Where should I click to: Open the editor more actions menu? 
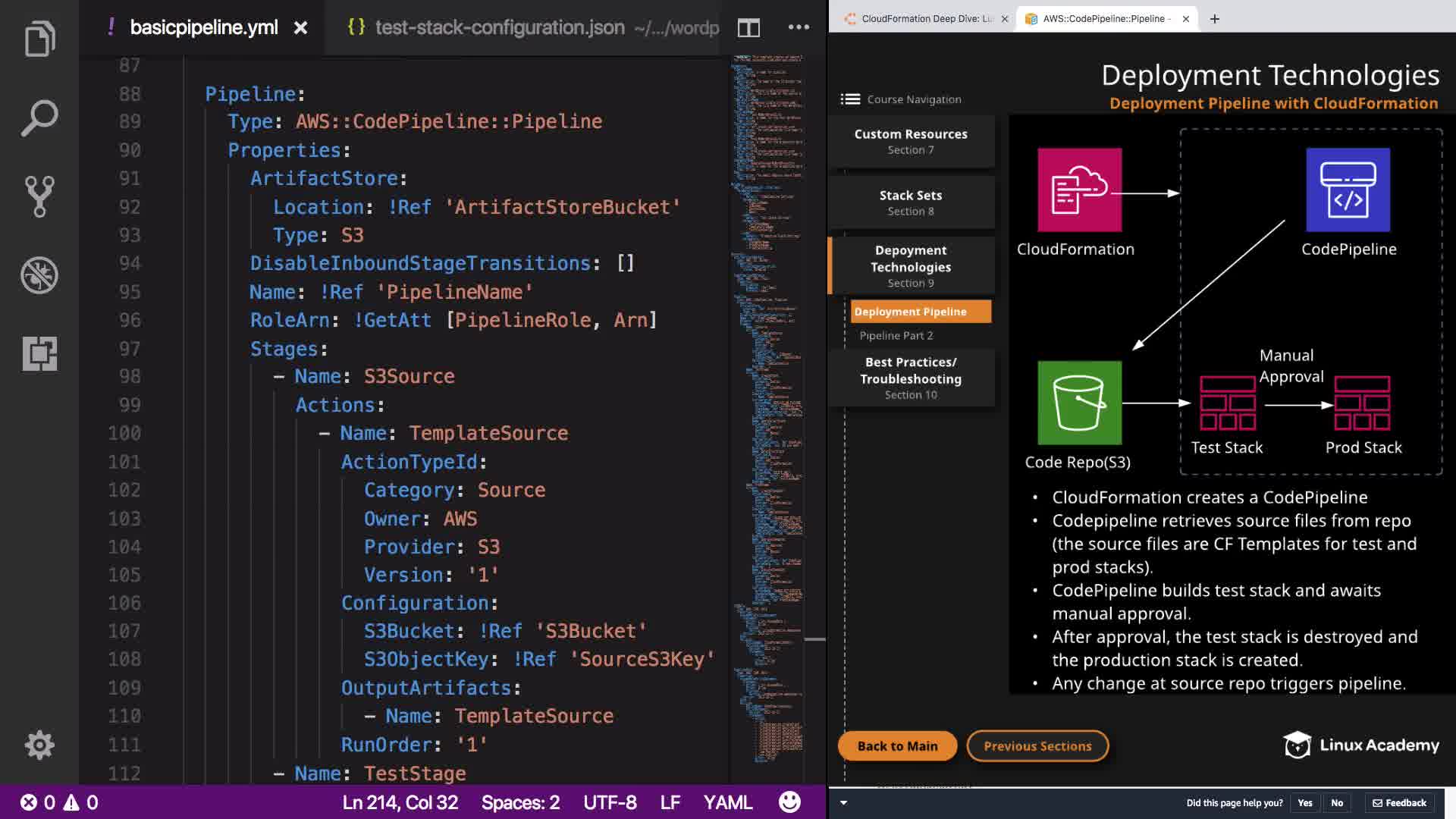(x=799, y=27)
